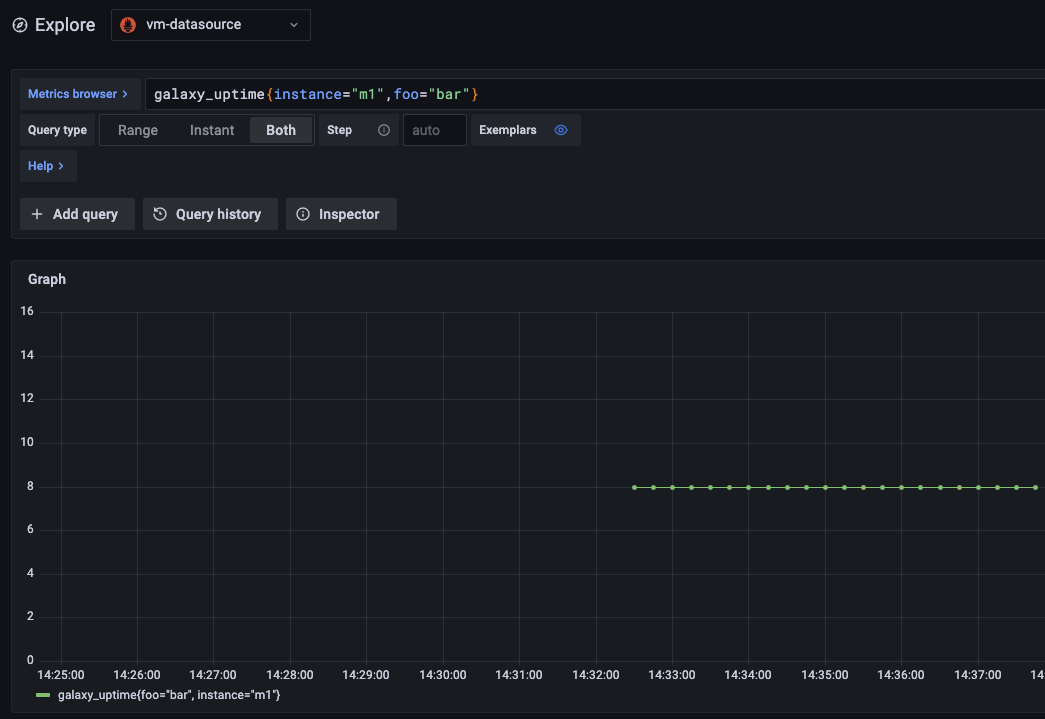The width and height of the screenshot is (1045, 719).
Task: Select the Both query type
Action: tap(281, 130)
